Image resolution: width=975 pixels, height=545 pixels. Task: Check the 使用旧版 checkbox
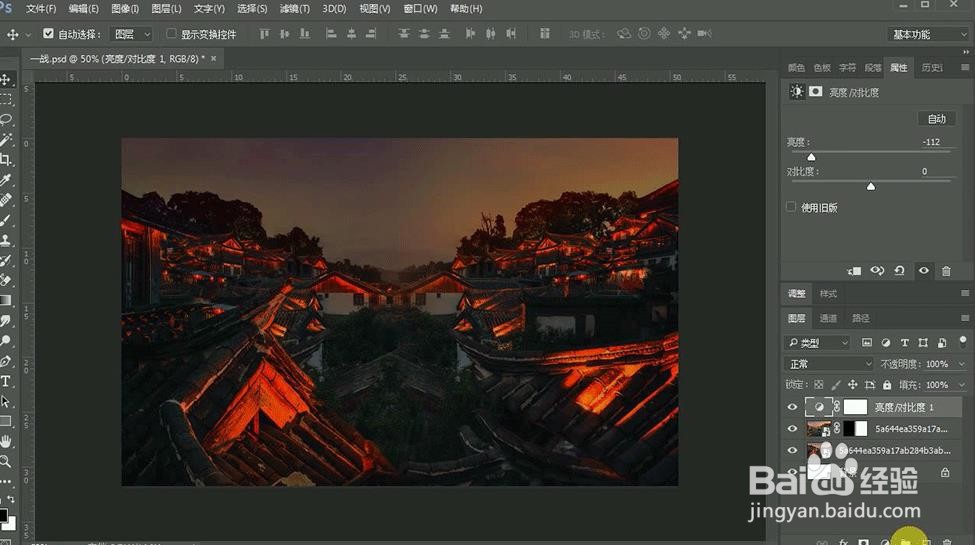point(791,207)
